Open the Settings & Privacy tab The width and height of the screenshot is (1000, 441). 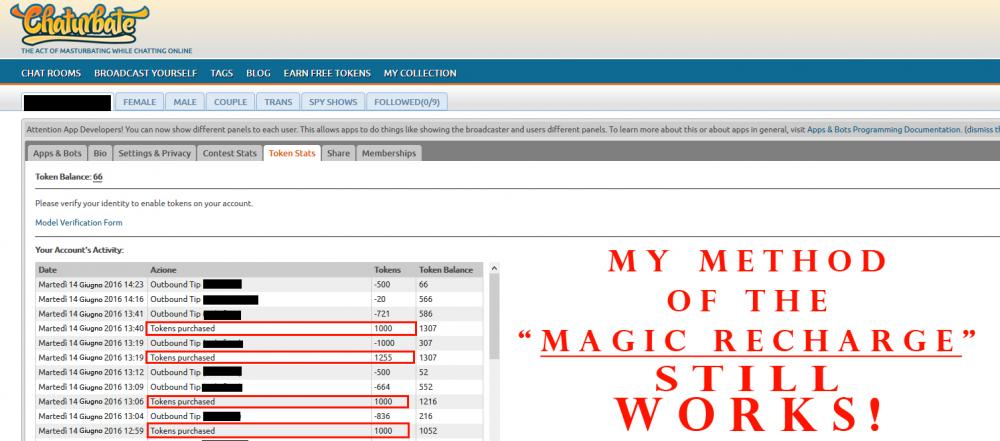(x=154, y=153)
